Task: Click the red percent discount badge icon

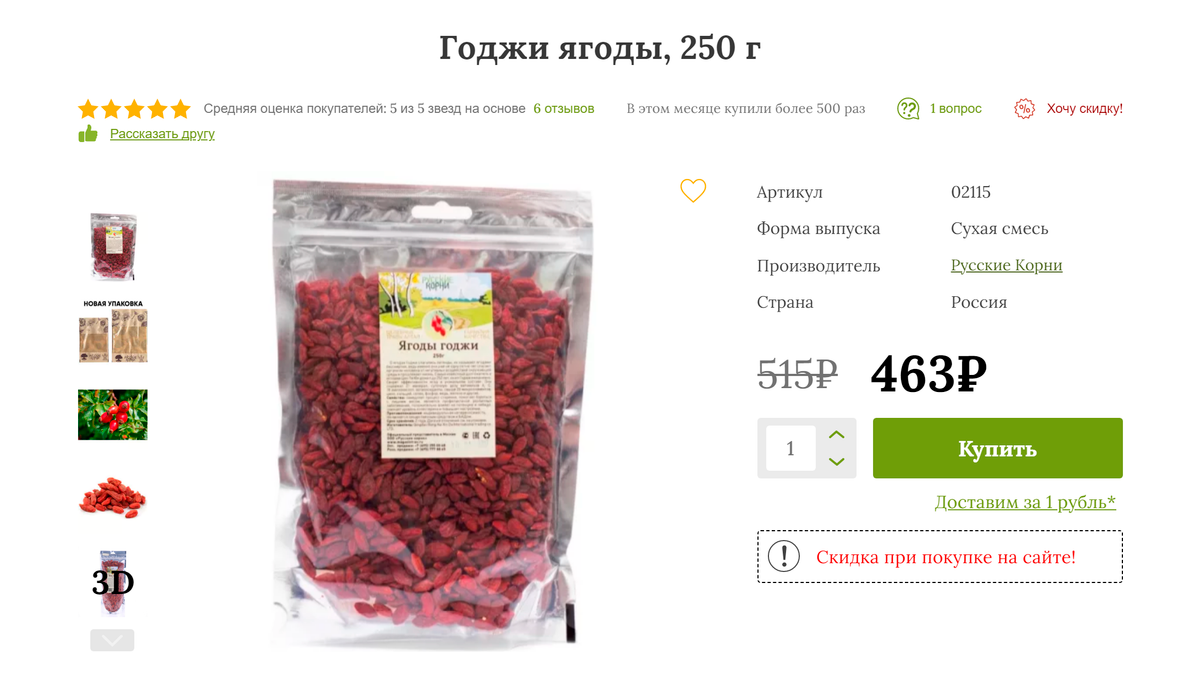Action: click(x=1024, y=109)
